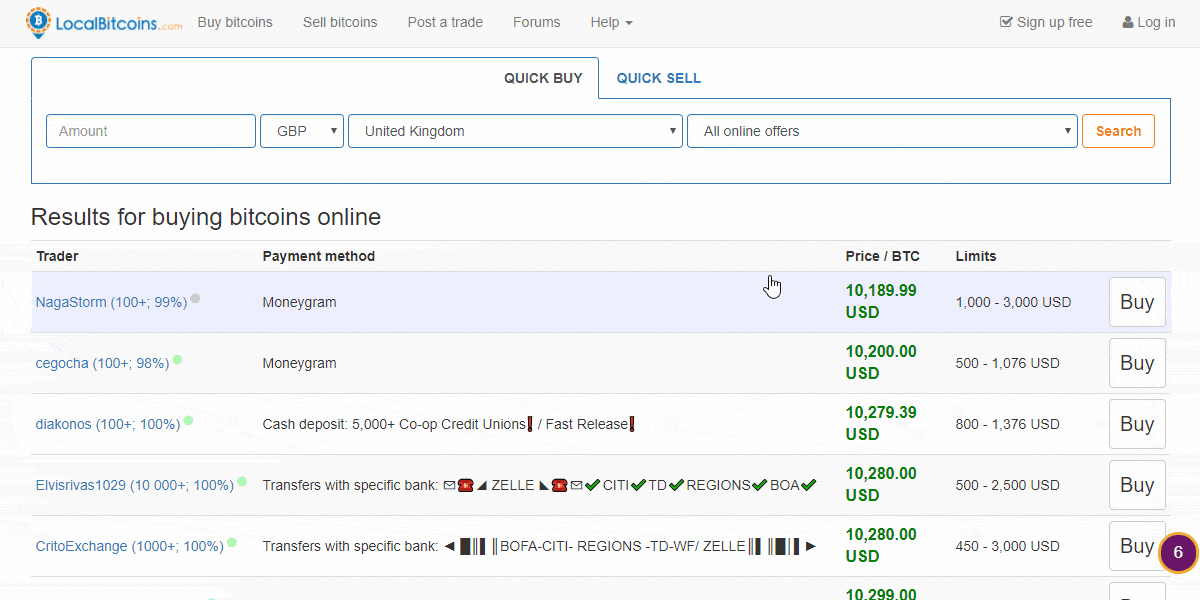1200x600 pixels.
Task: Open the LocalBitcoins logo home link
Action: pyautogui.click(x=104, y=22)
